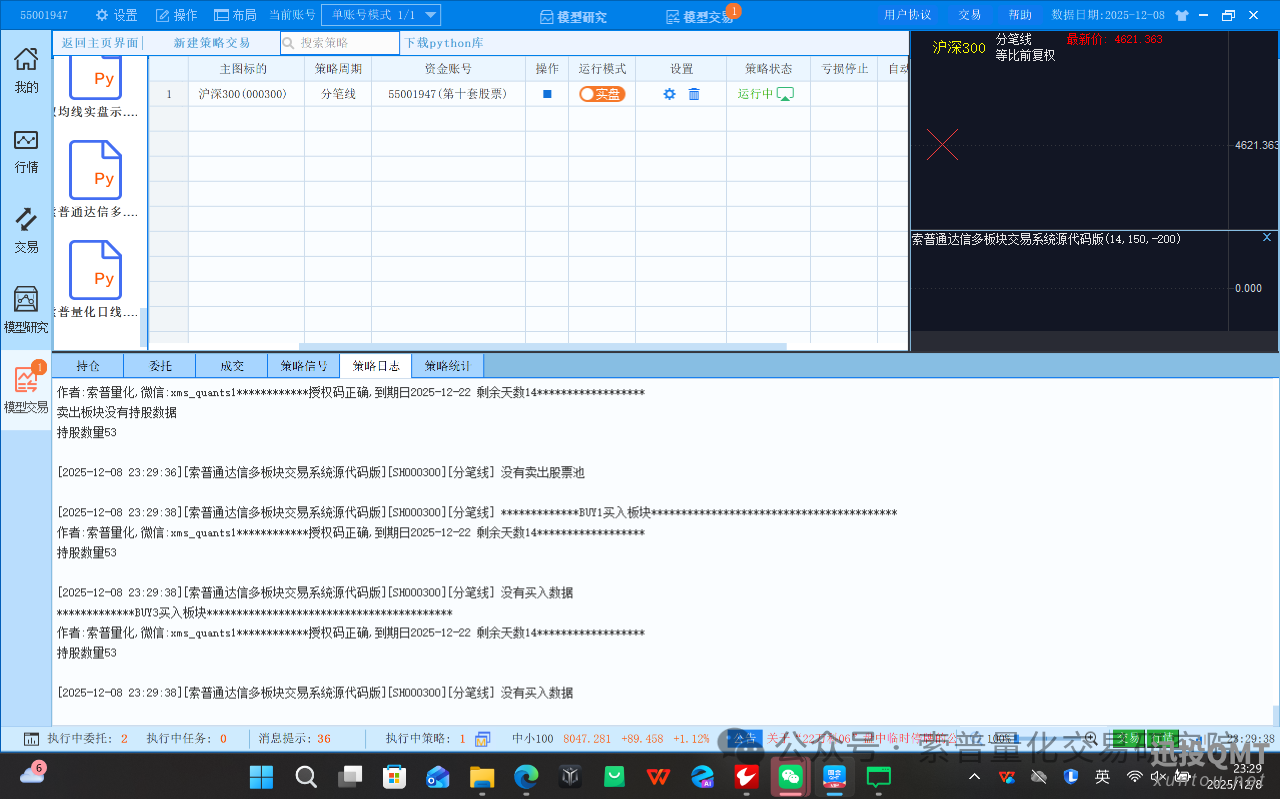The height and width of the screenshot is (799, 1280).
Task: Open the strategy settings gear icon
Action: (x=668, y=94)
